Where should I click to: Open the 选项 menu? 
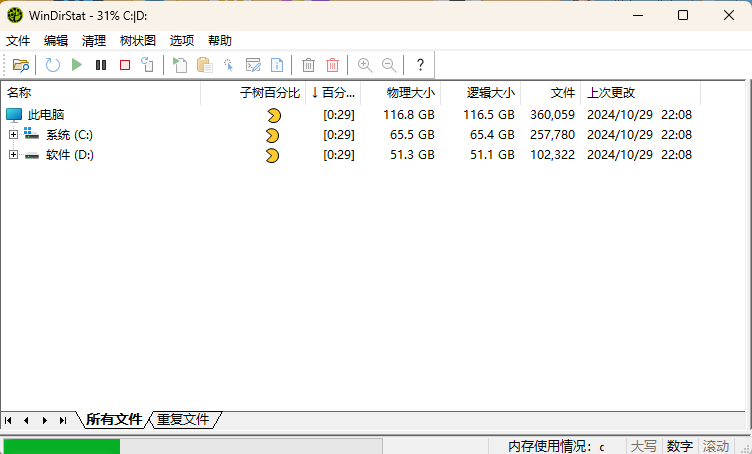pyautogui.click(x=182, y=41)
